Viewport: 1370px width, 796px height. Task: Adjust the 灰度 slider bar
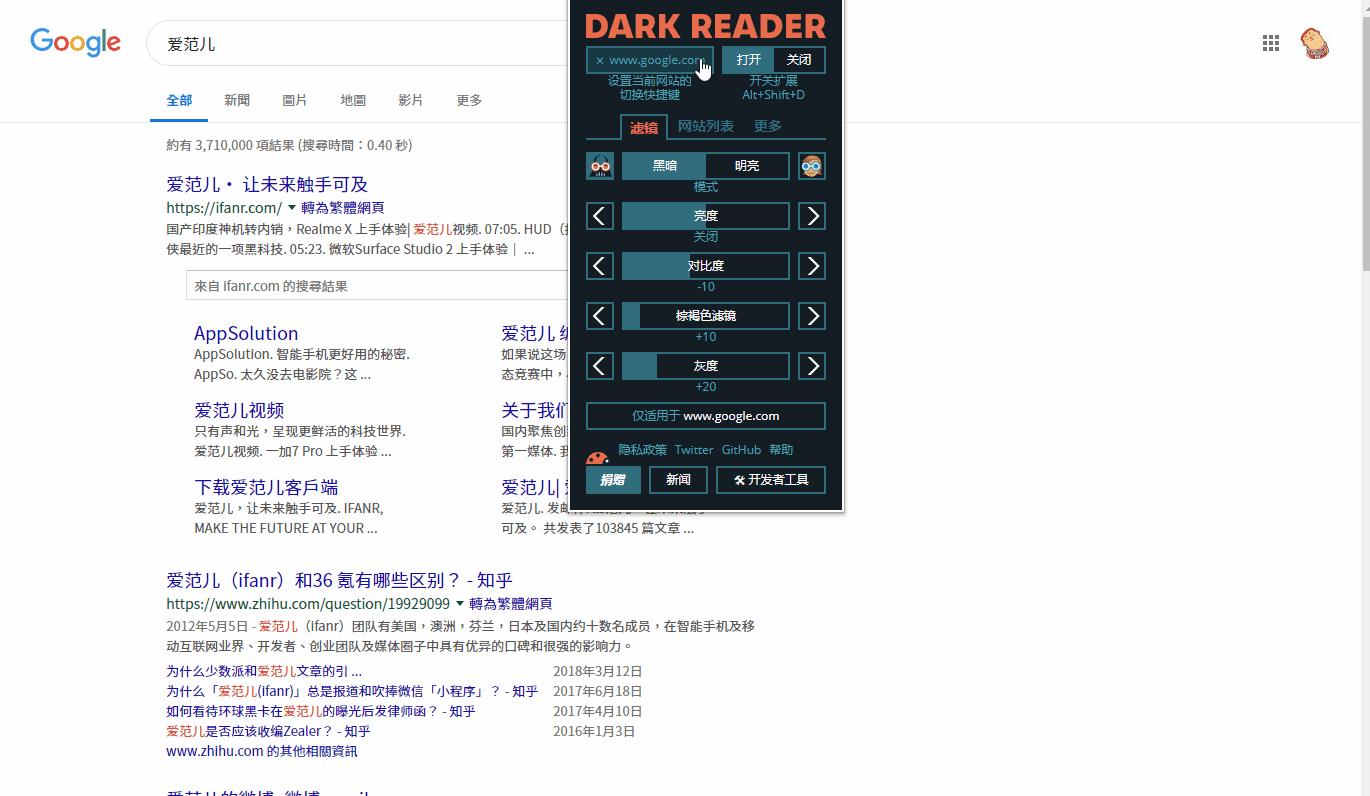pos(706,366)
